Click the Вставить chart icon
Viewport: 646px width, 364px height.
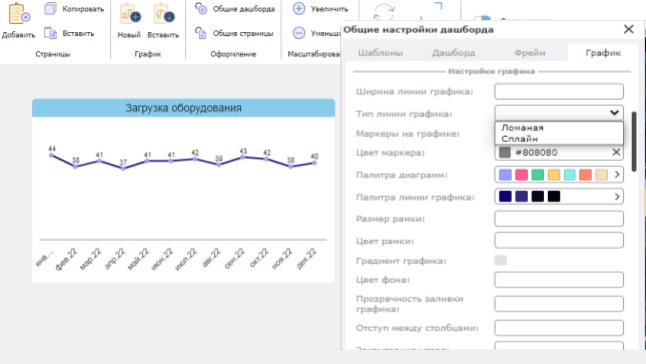164,14
